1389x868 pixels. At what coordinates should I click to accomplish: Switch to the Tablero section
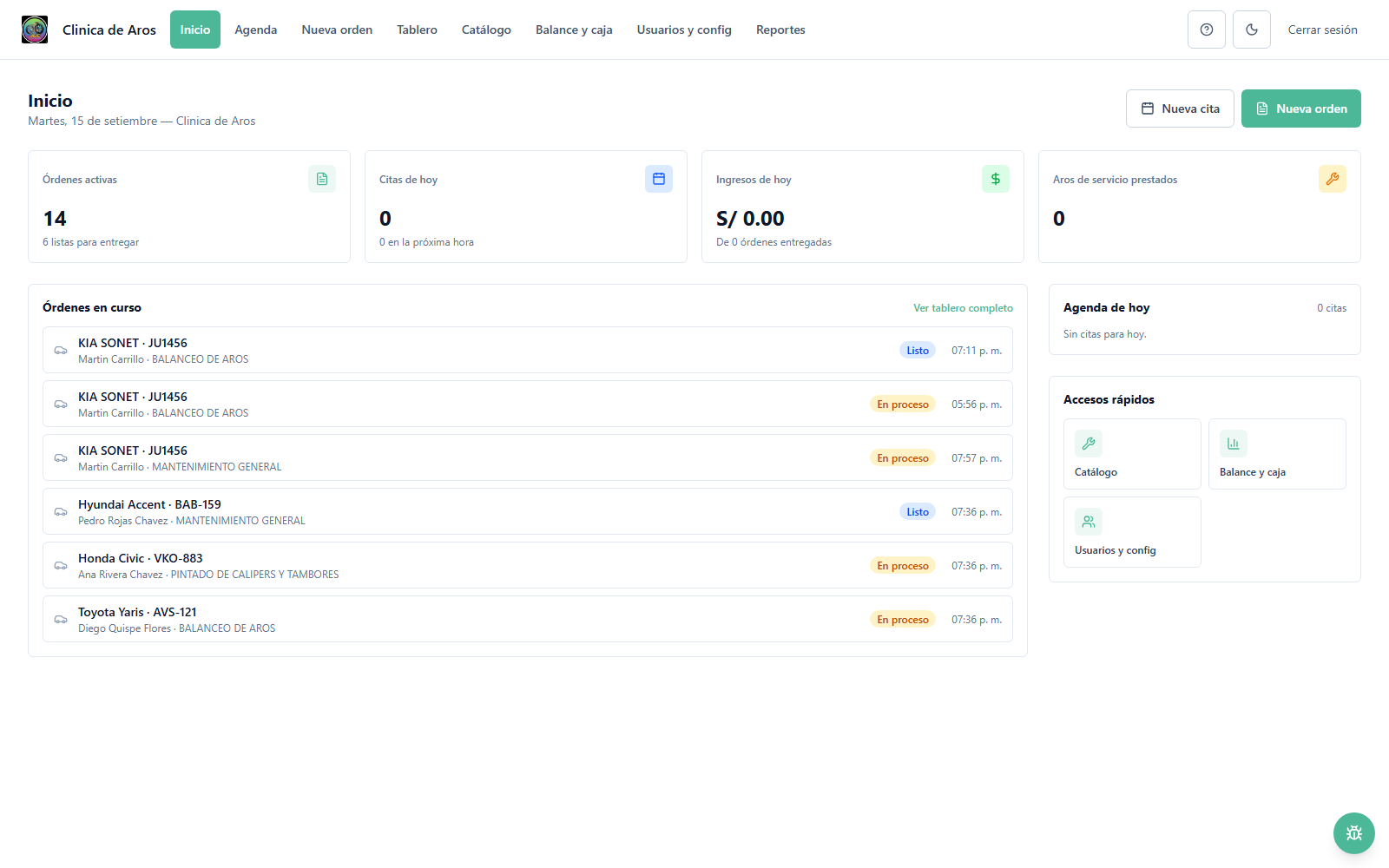[417, 30]
